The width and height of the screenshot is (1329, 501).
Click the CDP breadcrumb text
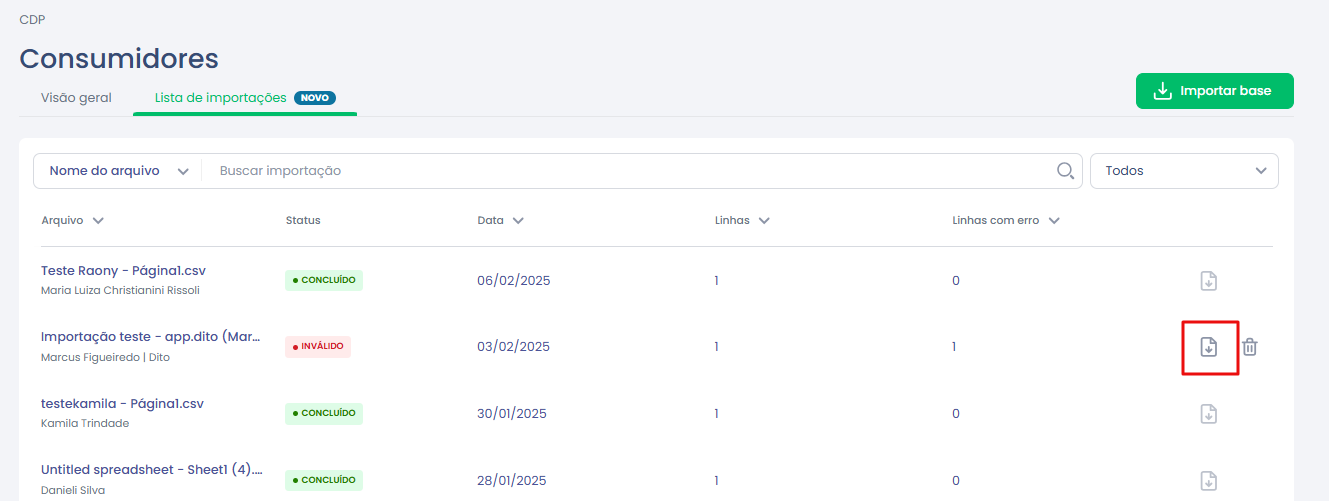(x=32, y=19)
